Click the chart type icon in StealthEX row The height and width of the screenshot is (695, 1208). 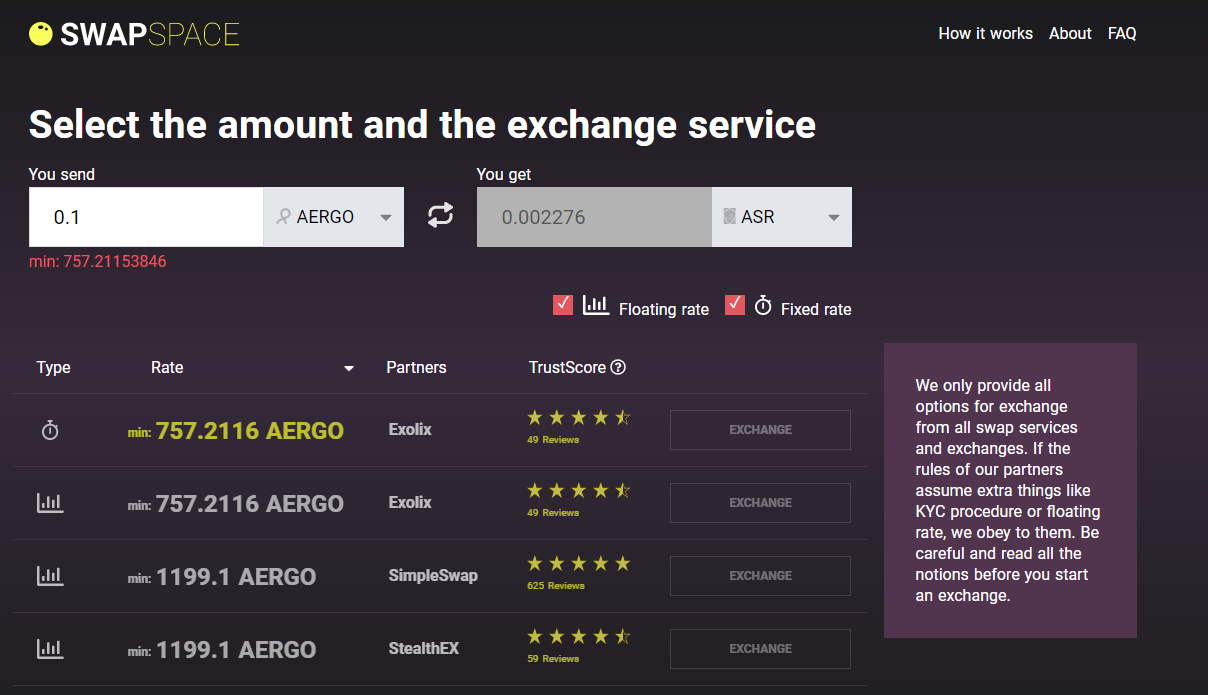50,649
